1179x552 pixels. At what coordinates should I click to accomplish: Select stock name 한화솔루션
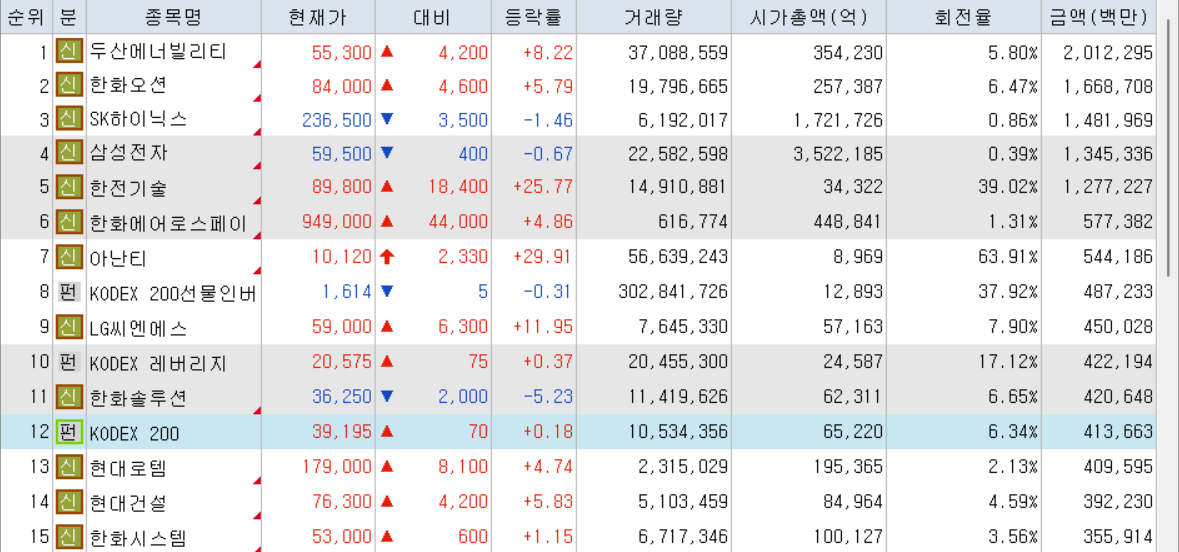(138, 397)
